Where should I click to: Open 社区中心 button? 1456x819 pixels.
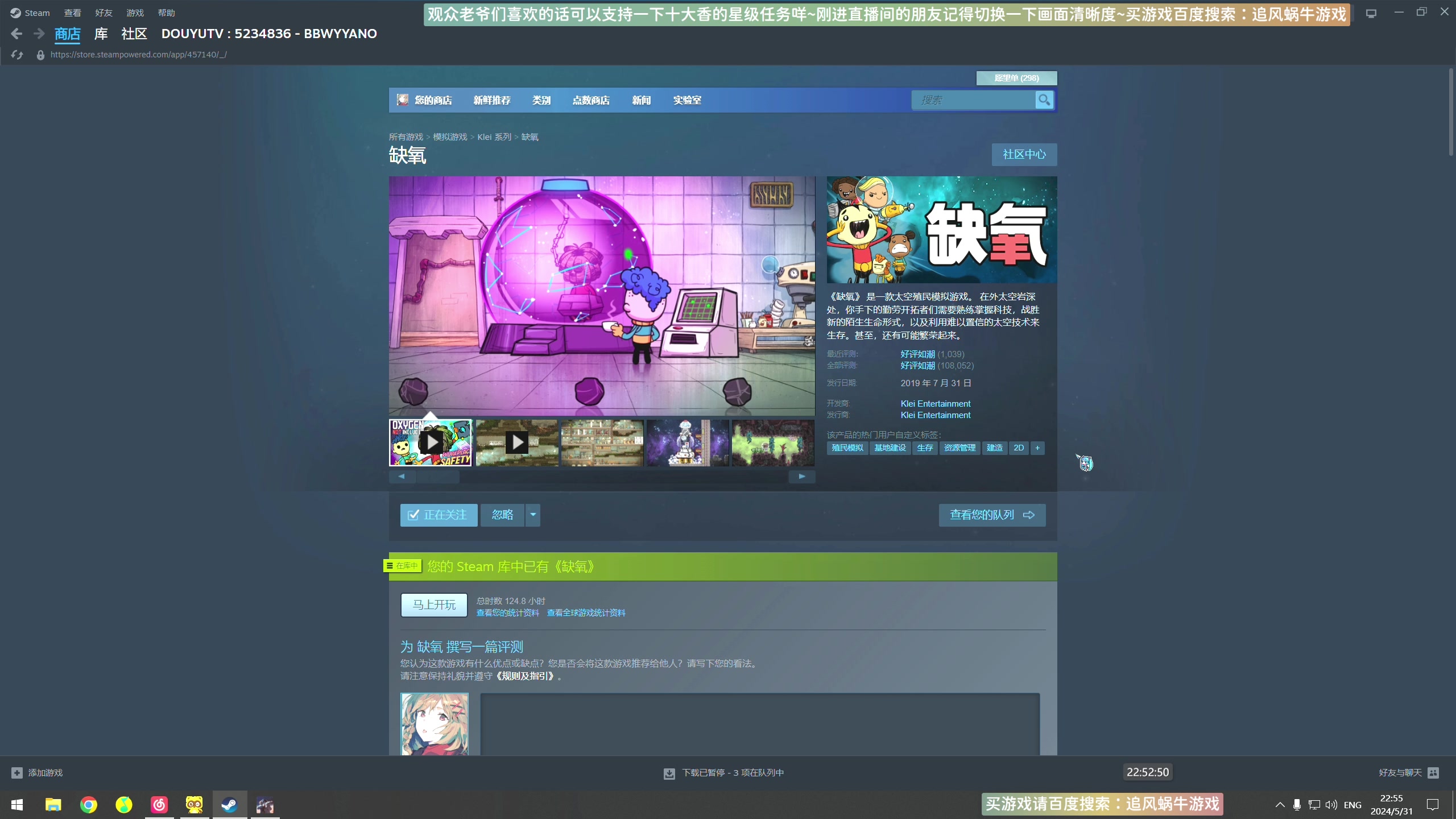pyautogui.click(x=1024, y=155)
